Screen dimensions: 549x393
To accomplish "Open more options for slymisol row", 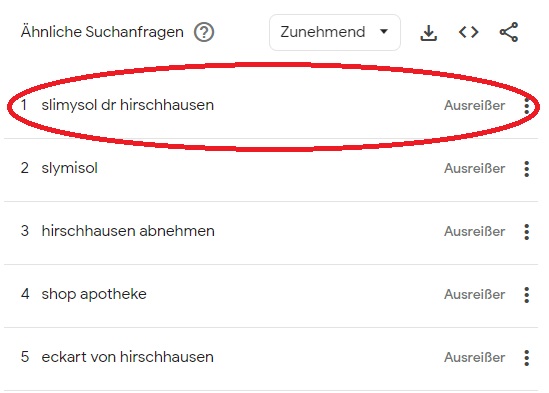I will point(527,169).
